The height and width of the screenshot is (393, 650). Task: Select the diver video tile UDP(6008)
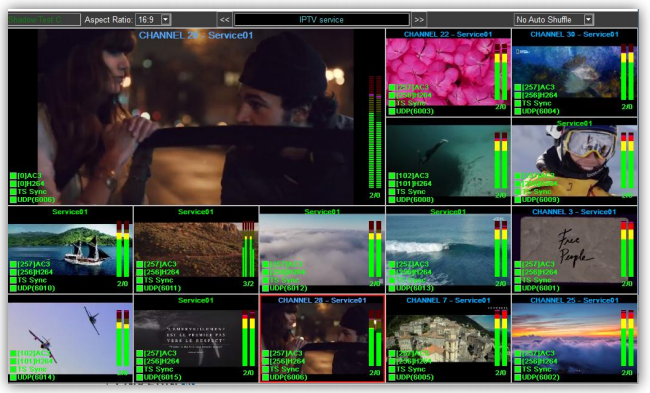(x=448, y=161)
